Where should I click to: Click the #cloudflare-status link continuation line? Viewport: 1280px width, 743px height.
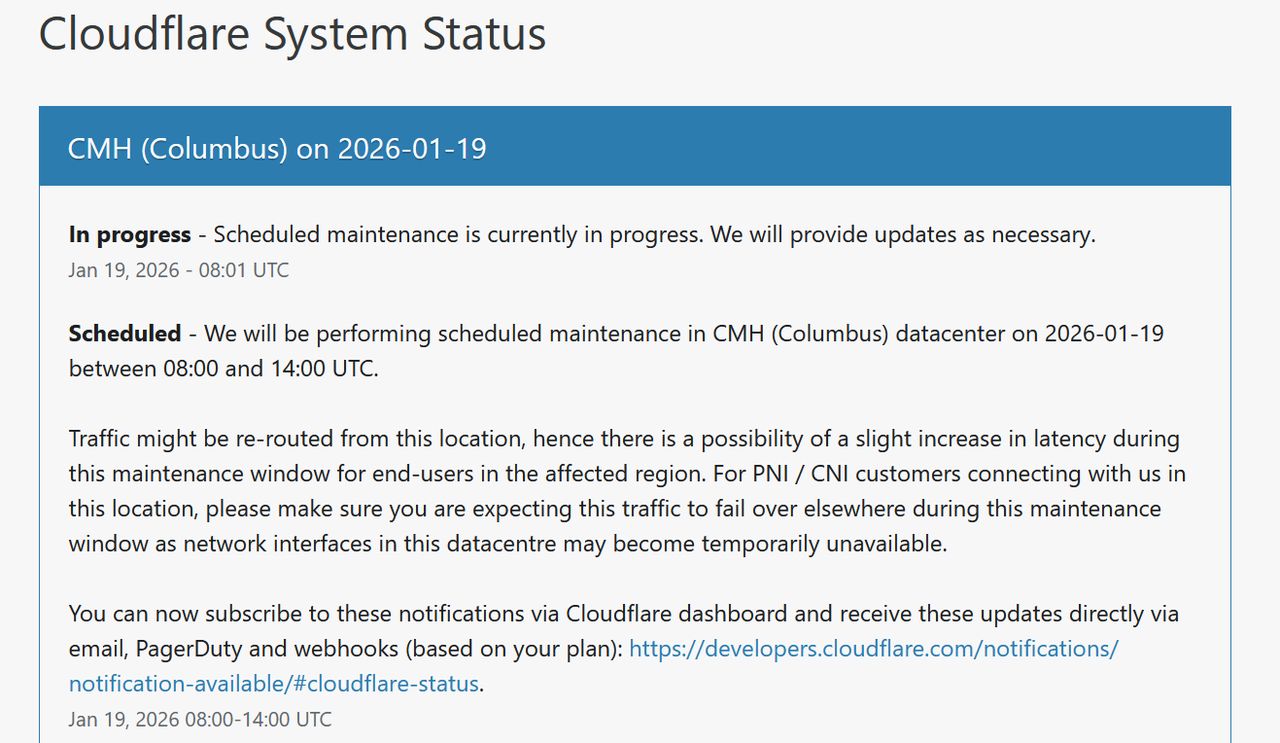[274, 684]
